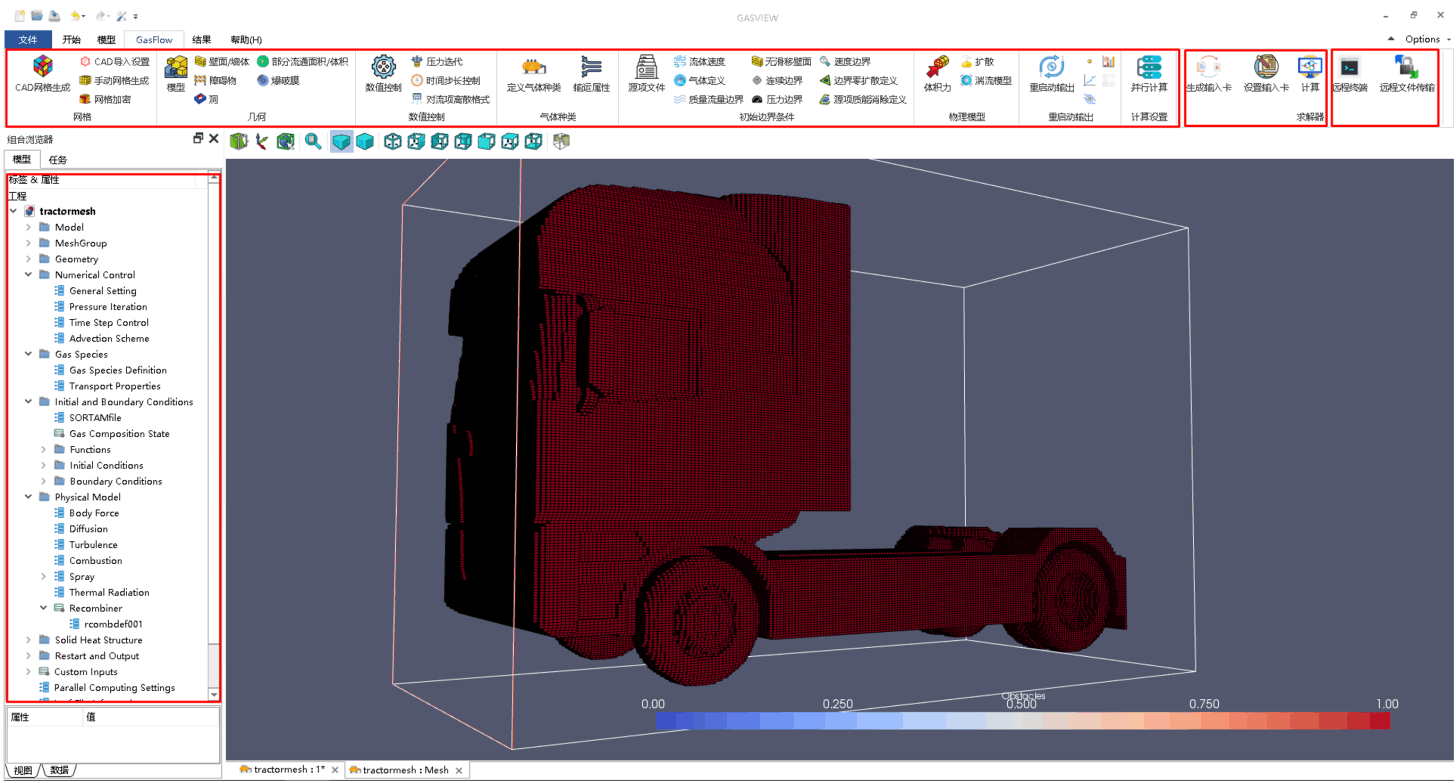
Task: Open 时间步长控制 settings
Action: click(x=445, y=81)
